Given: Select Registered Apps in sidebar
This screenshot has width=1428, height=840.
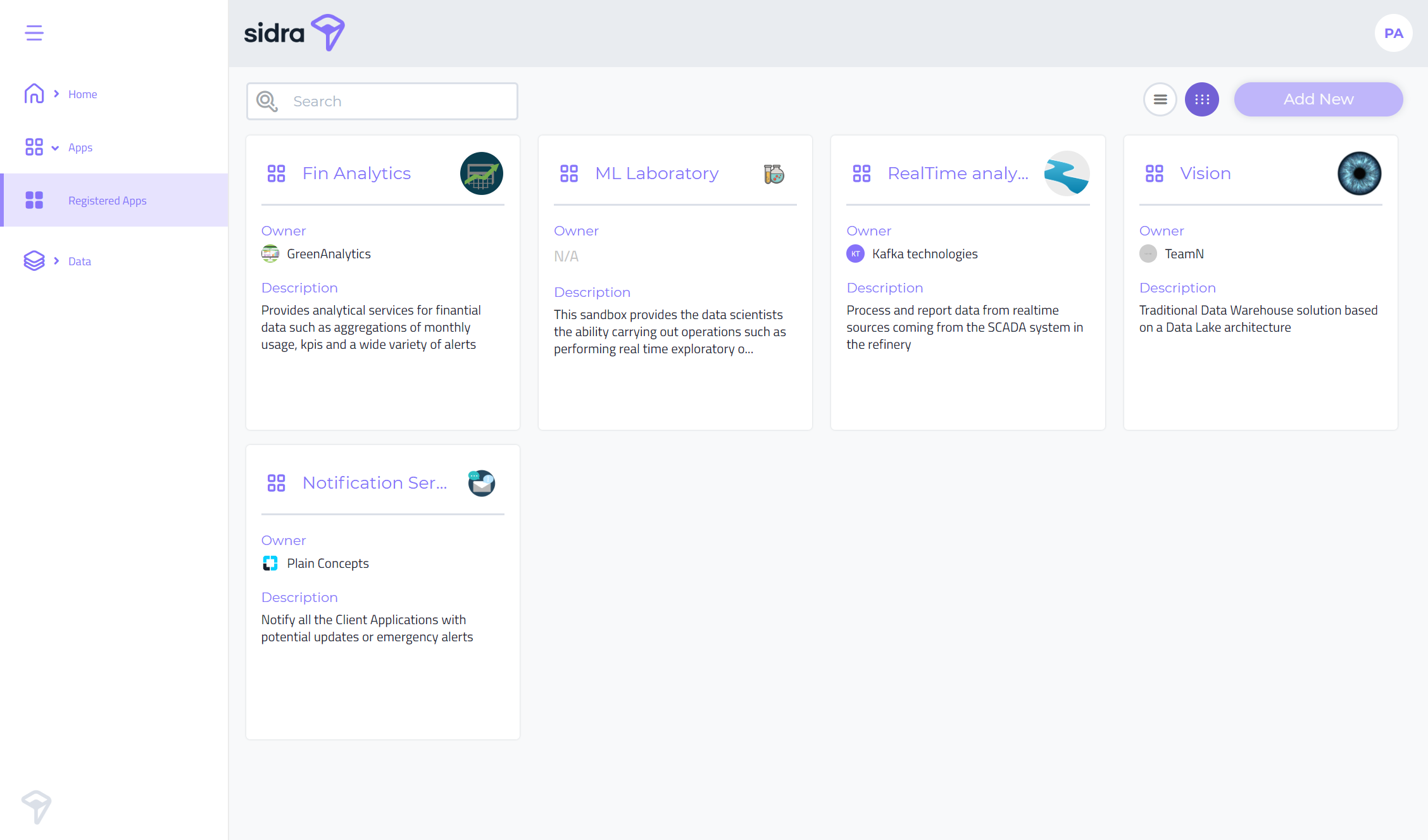Looking at the screenshot, I should click(107, 201).
